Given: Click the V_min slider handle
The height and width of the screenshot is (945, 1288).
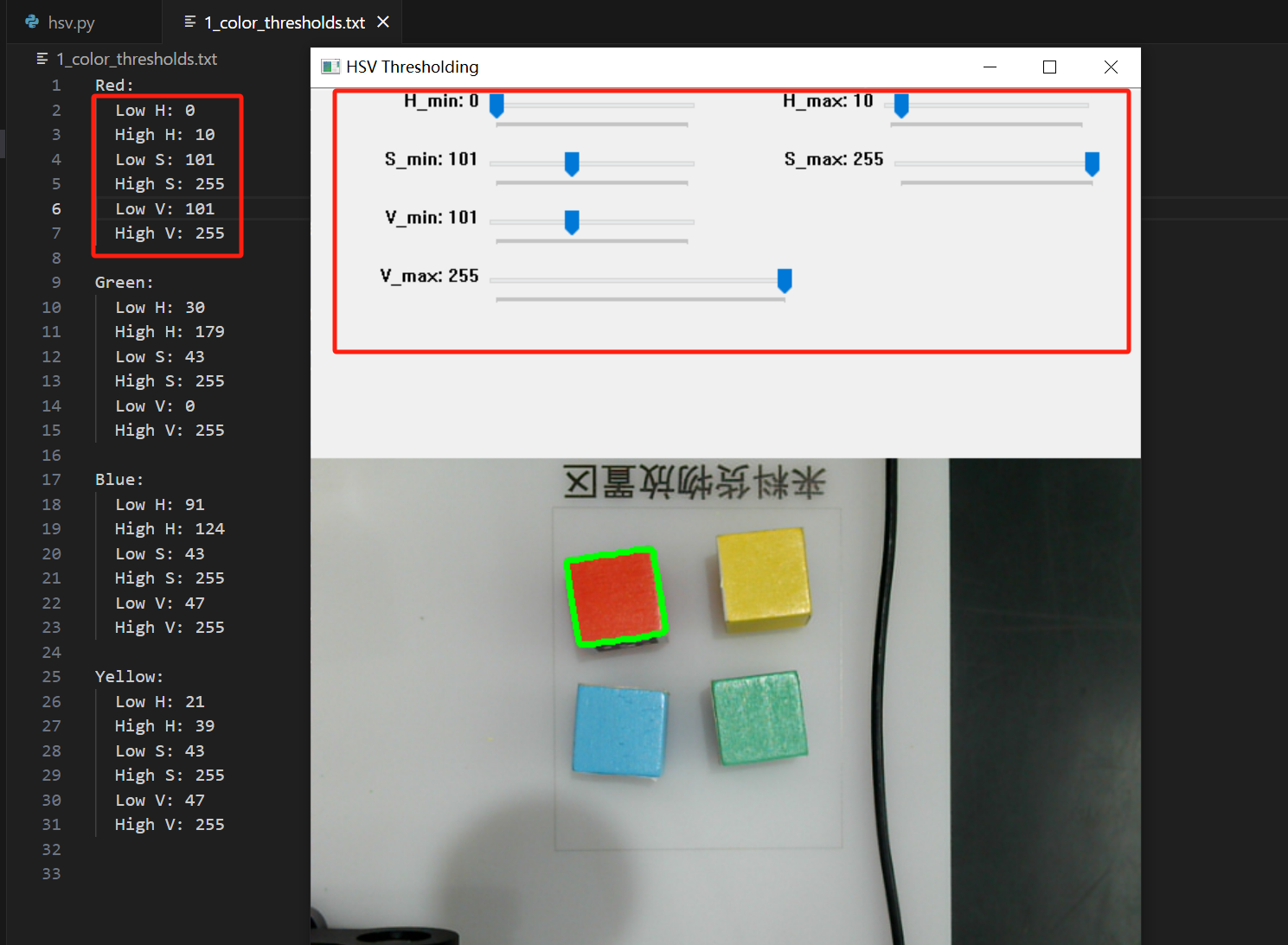Looking at the screenshot, I should pyautogui.click(x=572, y=222).
